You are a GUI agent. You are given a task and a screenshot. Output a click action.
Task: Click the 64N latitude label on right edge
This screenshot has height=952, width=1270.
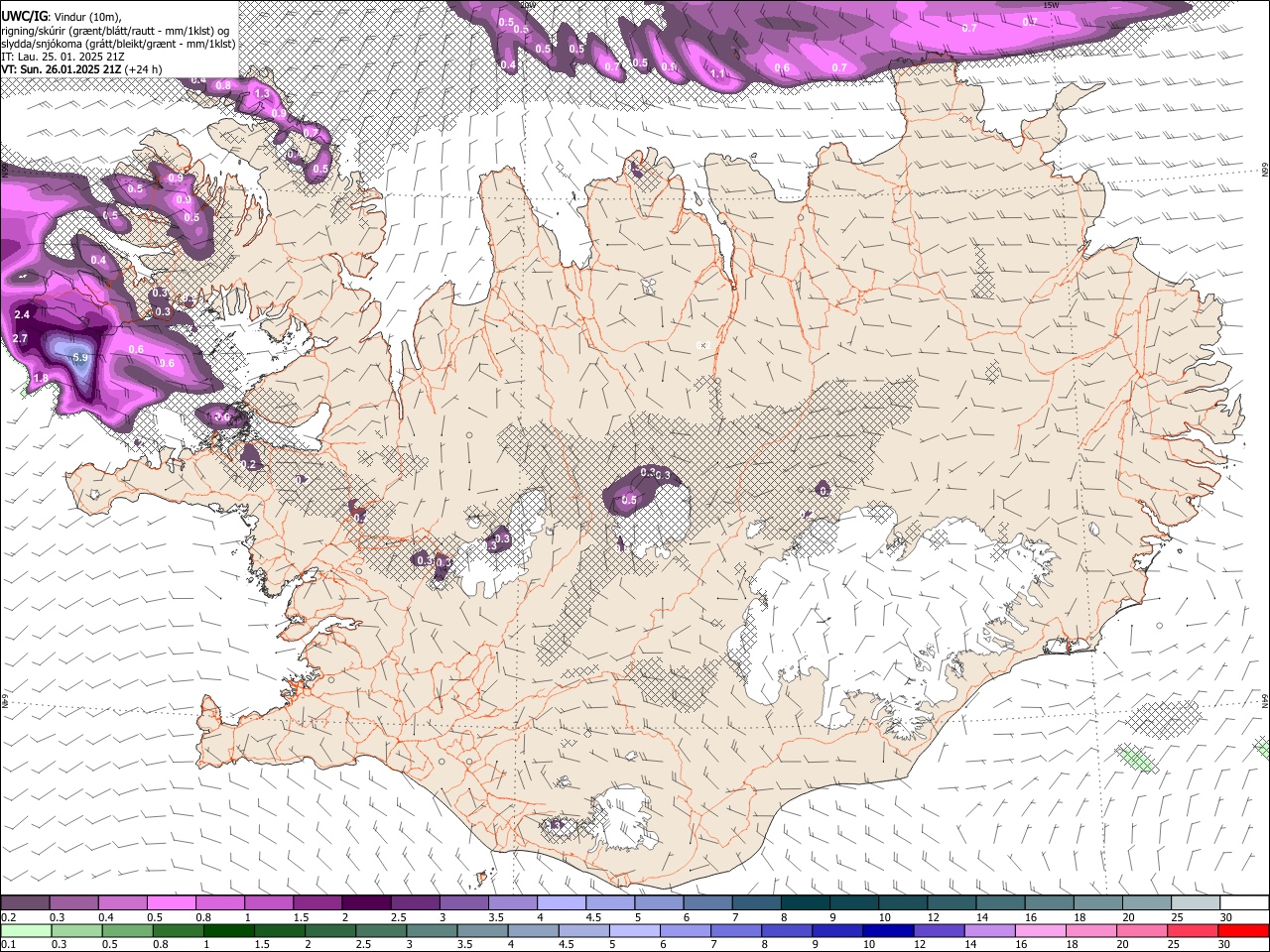1265,701
